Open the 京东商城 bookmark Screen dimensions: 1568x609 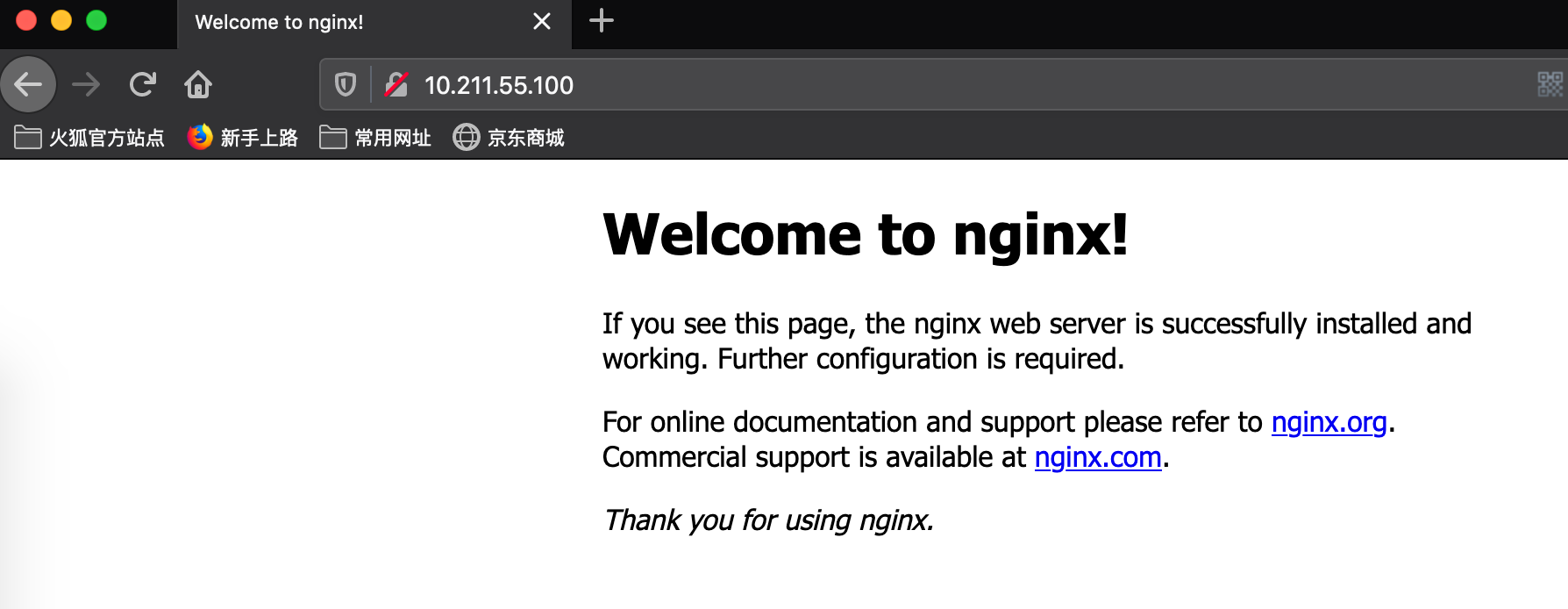point(509,138)
